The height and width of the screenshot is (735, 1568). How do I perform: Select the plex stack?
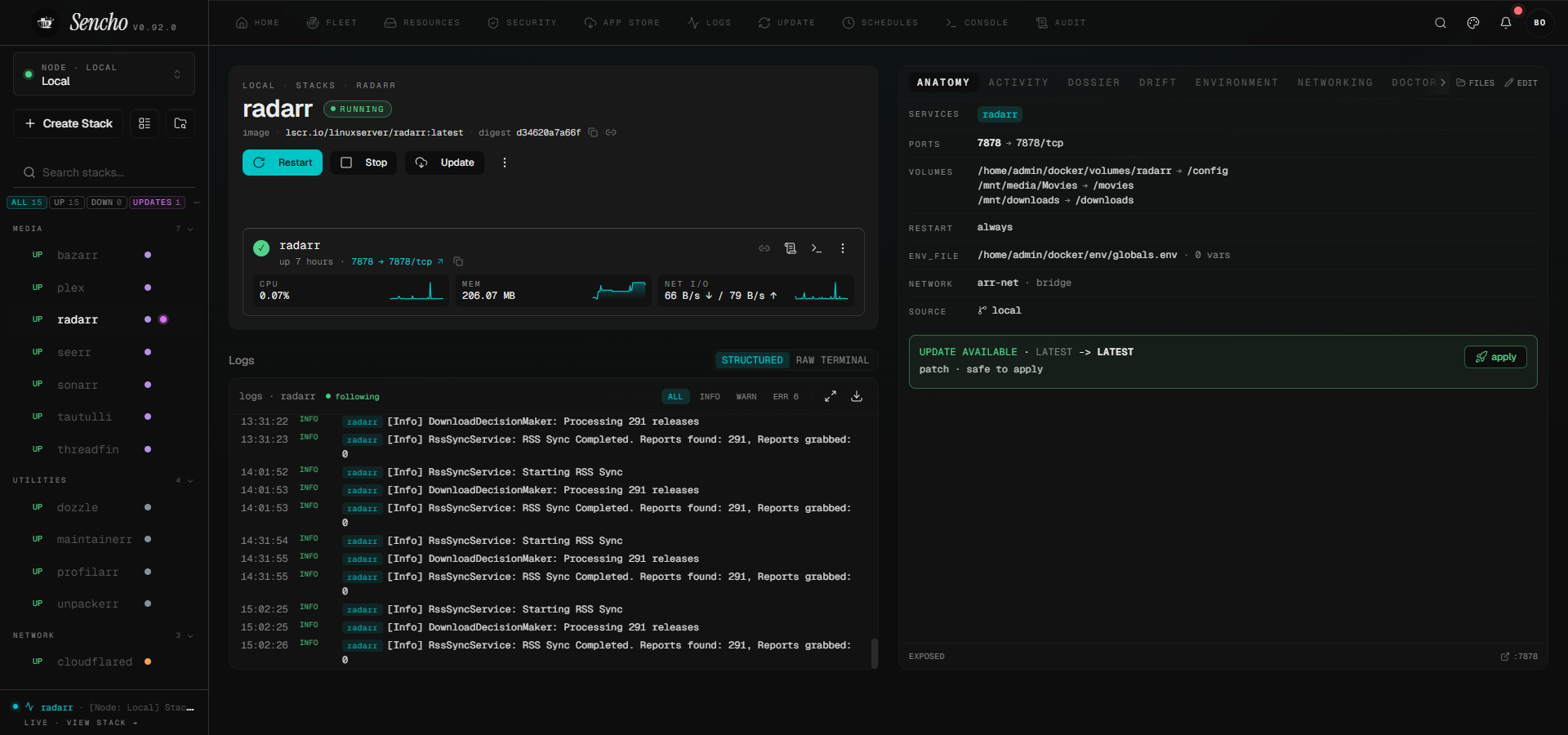click(x=104, y=287)
